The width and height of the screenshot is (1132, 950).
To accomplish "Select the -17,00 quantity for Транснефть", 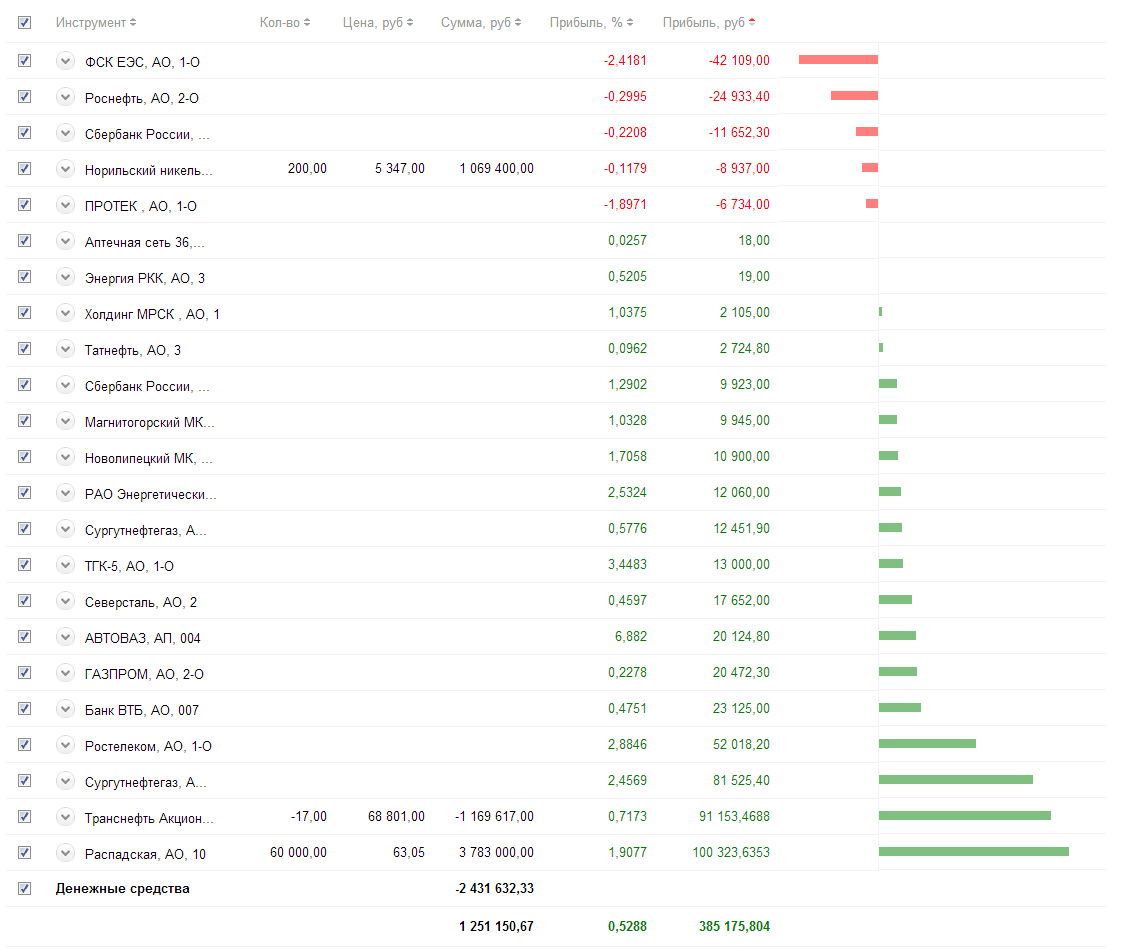I will 309,816.
